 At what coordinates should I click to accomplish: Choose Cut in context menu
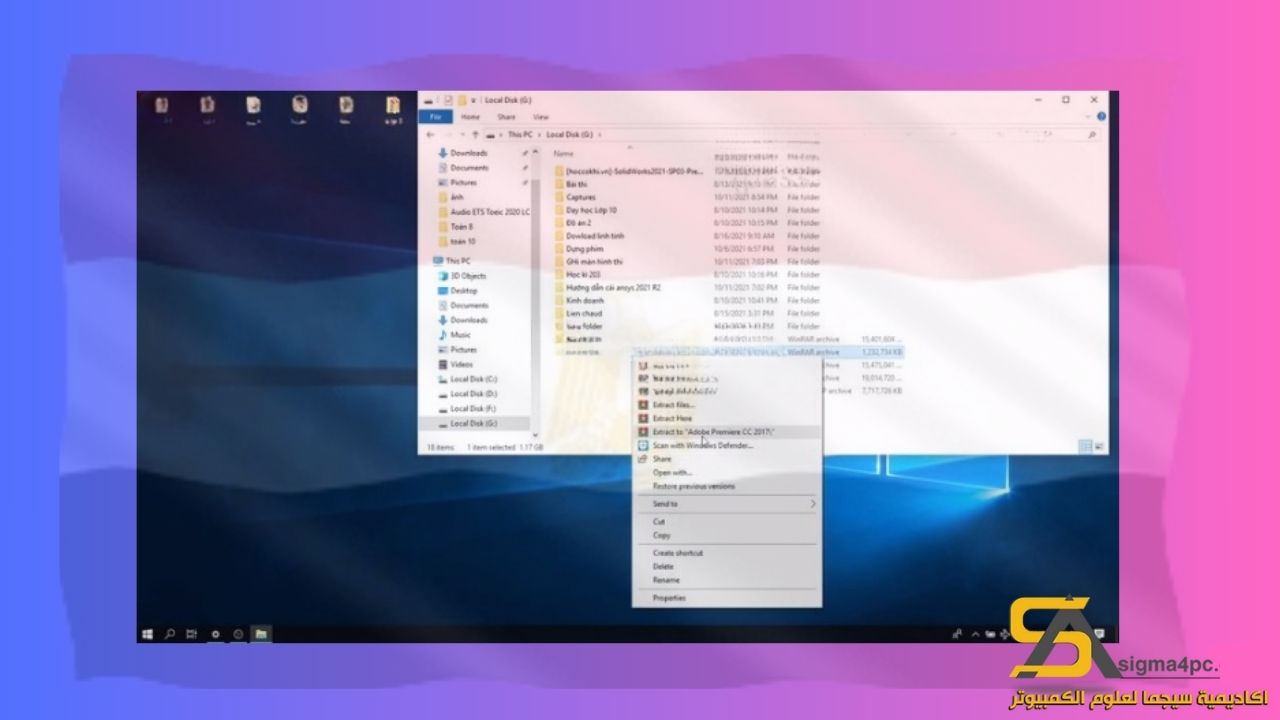[x=727, y=521]
